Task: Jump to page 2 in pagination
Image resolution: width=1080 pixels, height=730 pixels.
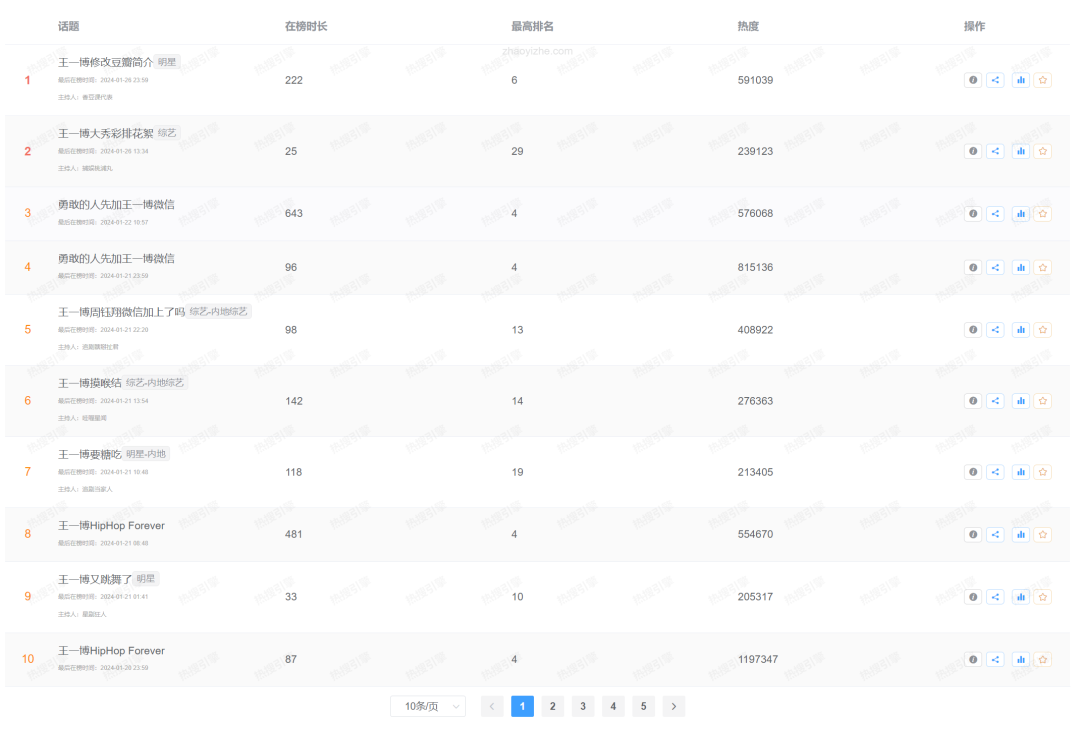Action: coord(553,706)
